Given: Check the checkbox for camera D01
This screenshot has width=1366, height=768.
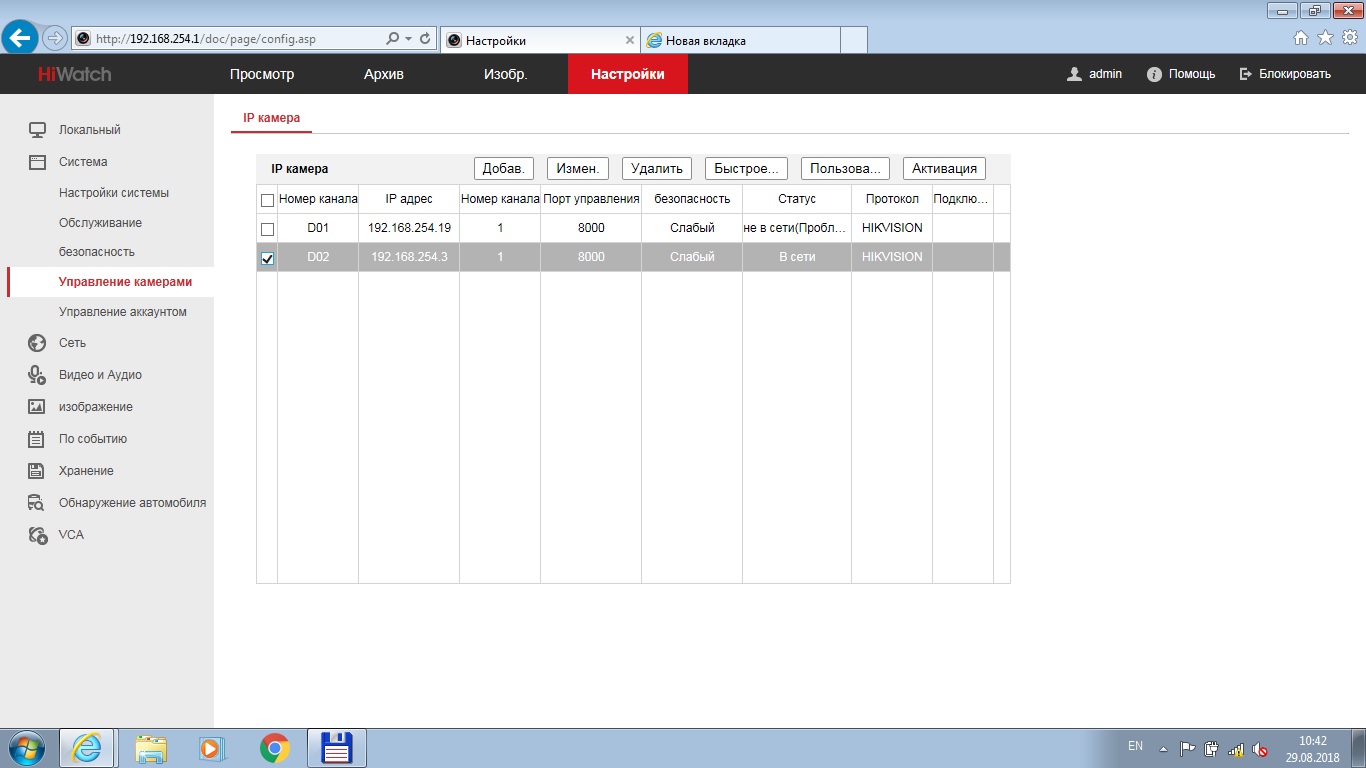Looking at the screenshot, I should (267, 229).
